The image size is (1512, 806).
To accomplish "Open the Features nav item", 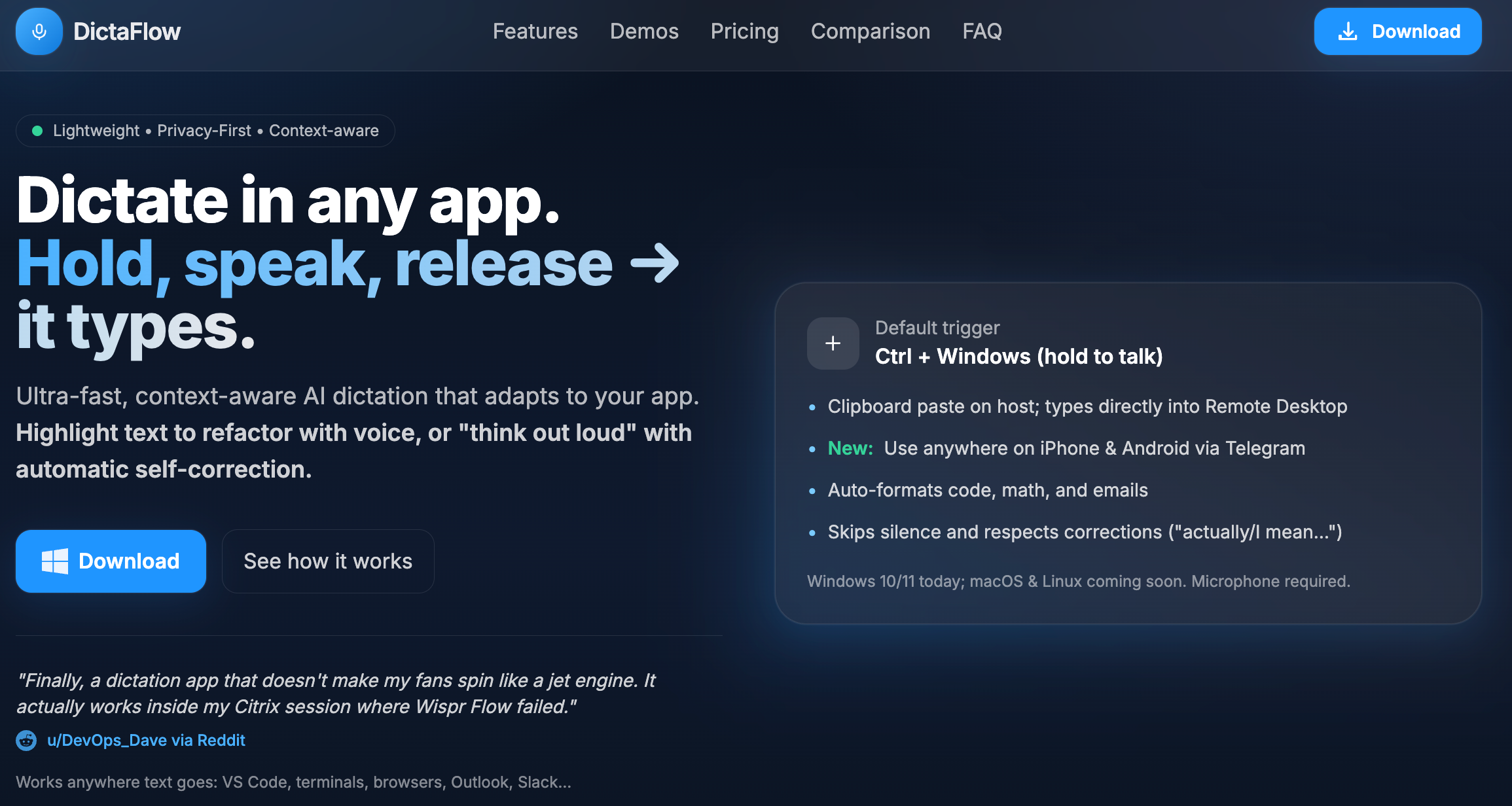I will pyautogui.click(x=535, y=31).
